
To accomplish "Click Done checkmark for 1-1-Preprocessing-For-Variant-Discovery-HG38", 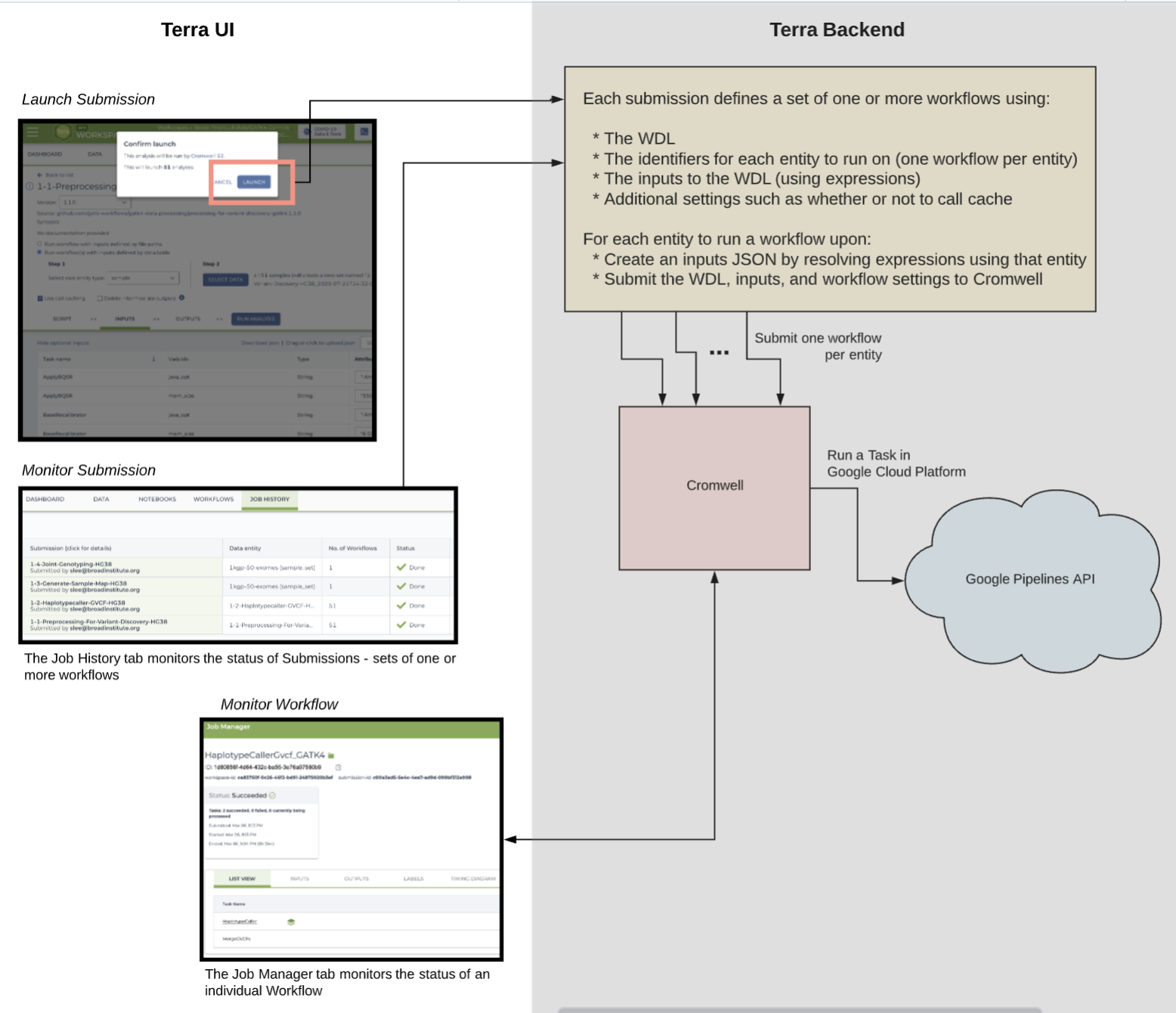I will [x=401, y=624].
